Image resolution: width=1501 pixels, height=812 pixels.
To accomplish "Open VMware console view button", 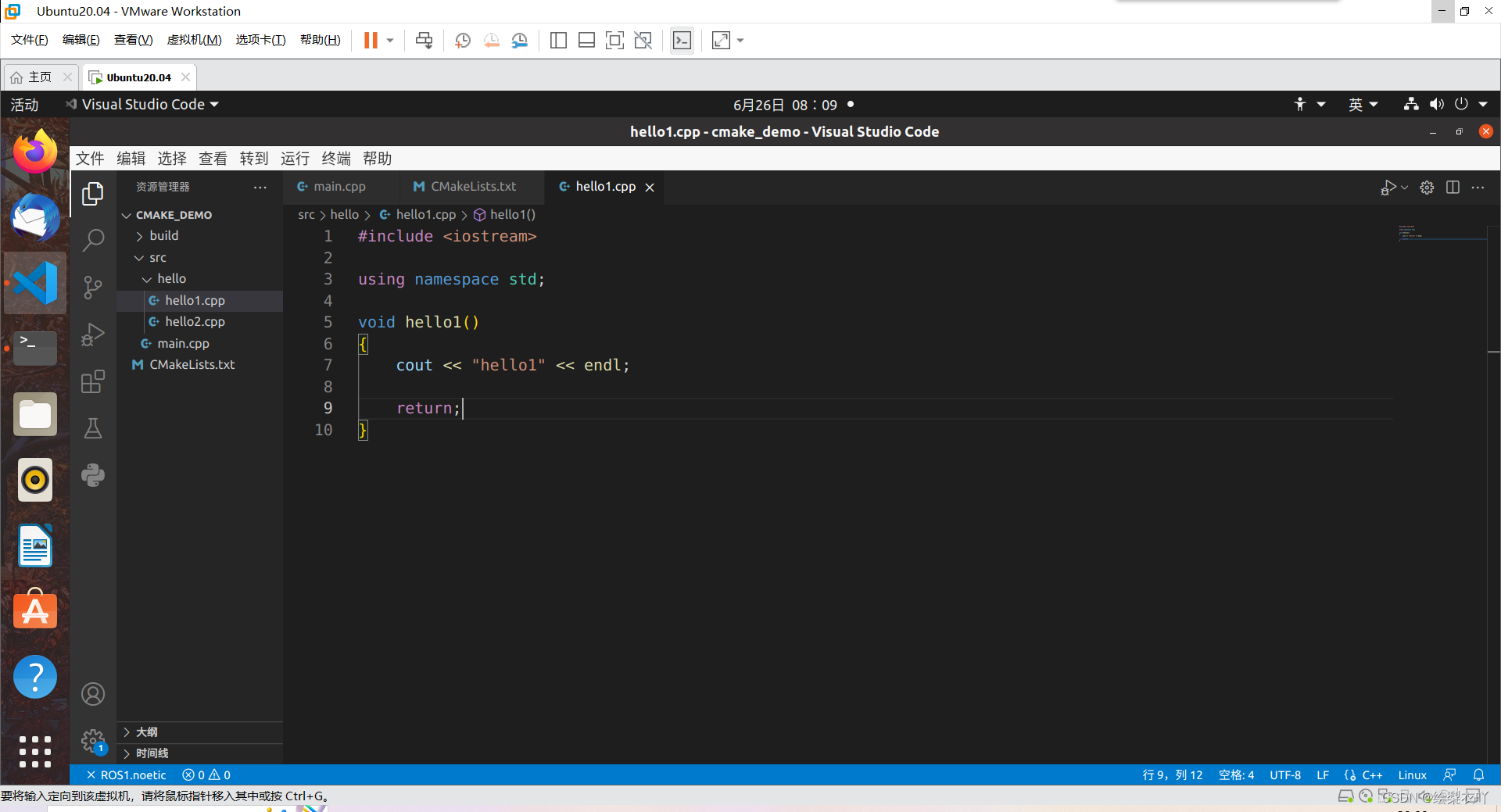I will click(x=682, y=41).
